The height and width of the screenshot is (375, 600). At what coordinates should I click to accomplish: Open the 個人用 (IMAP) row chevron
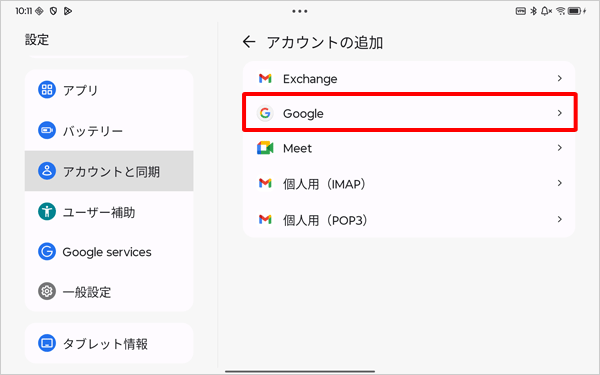coord(559,183)
